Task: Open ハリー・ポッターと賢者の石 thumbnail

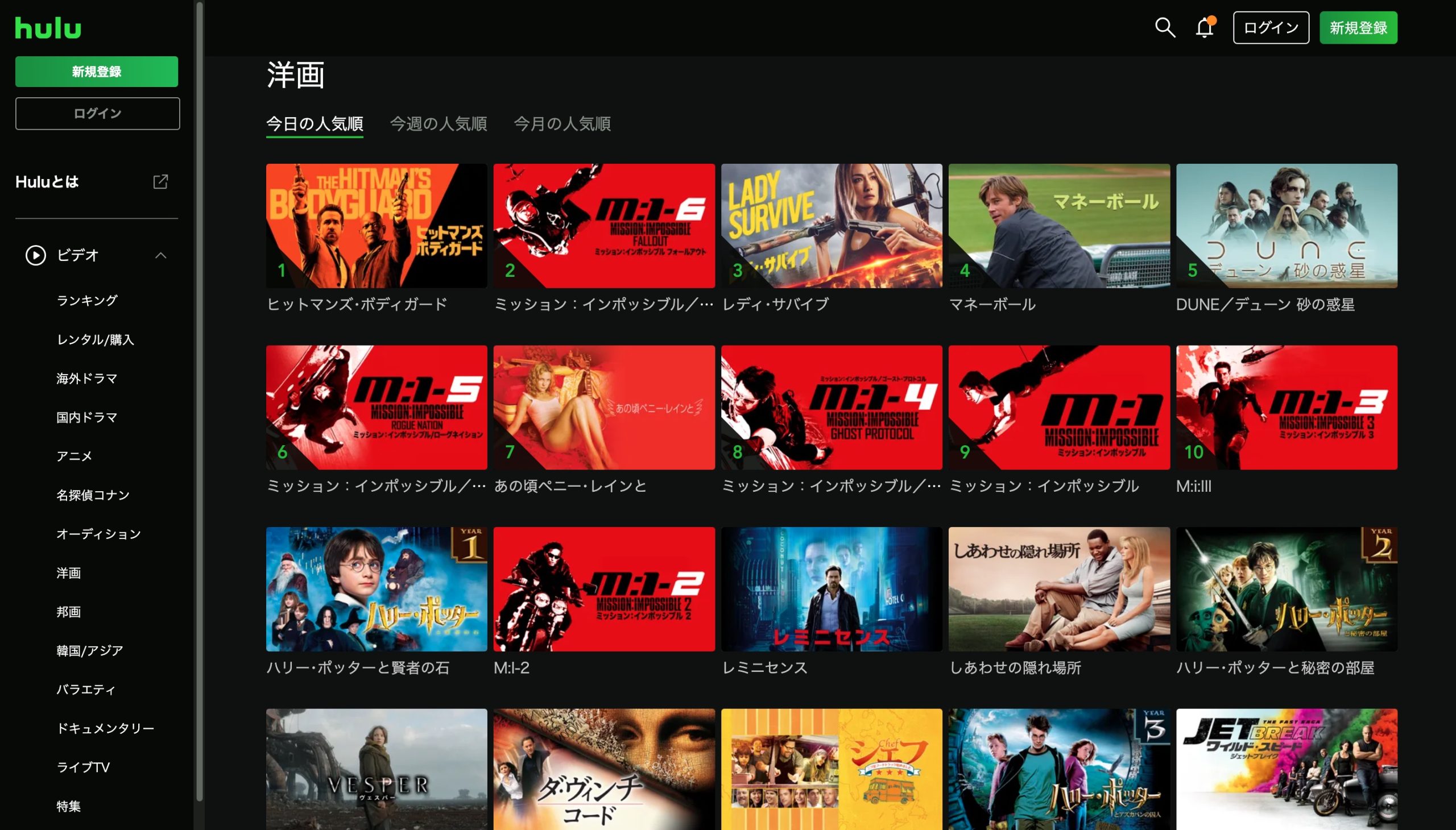Action: pyautogui.click(x=377, y=589)
